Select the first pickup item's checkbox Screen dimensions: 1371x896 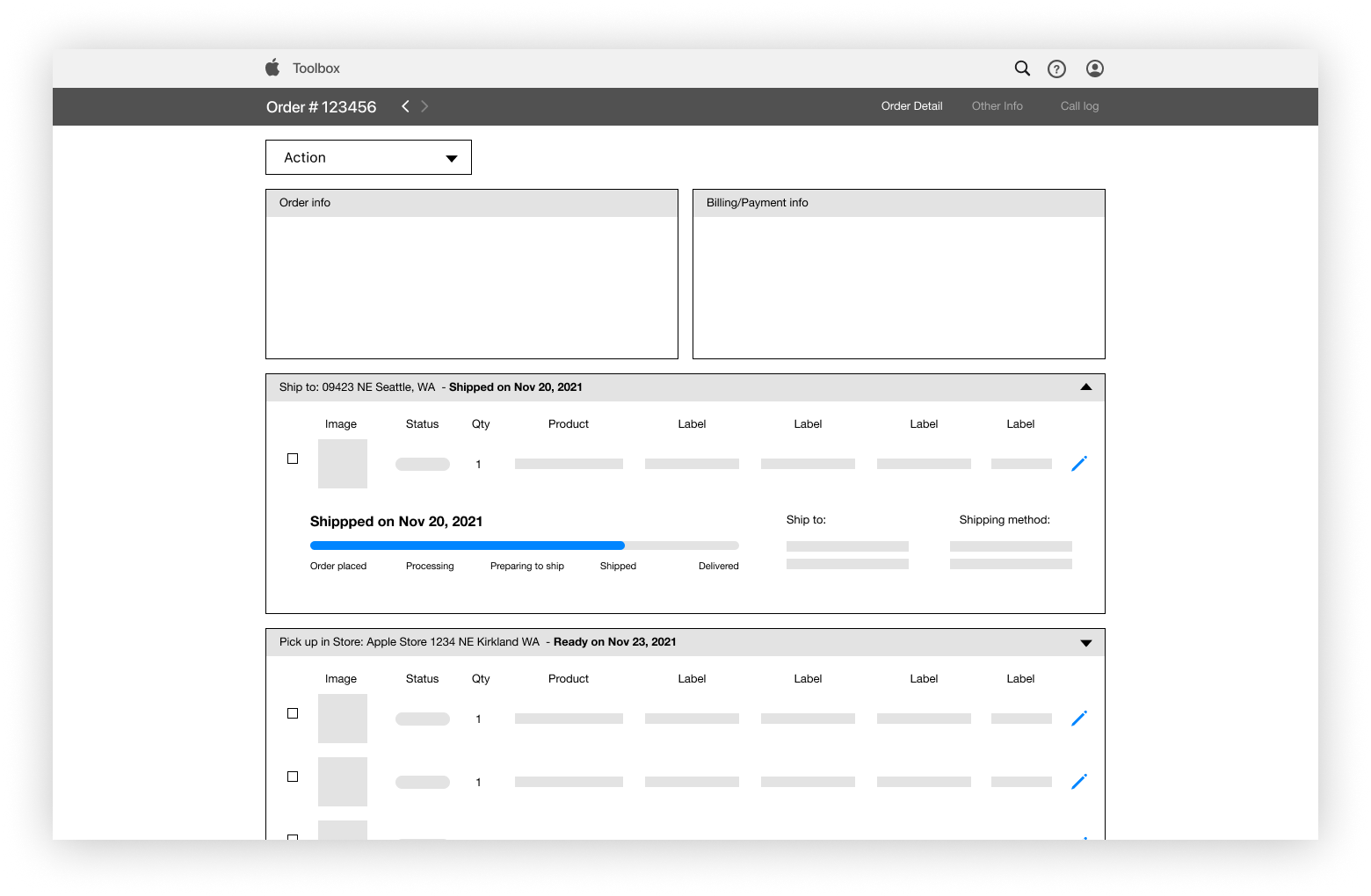pos(293,713)
